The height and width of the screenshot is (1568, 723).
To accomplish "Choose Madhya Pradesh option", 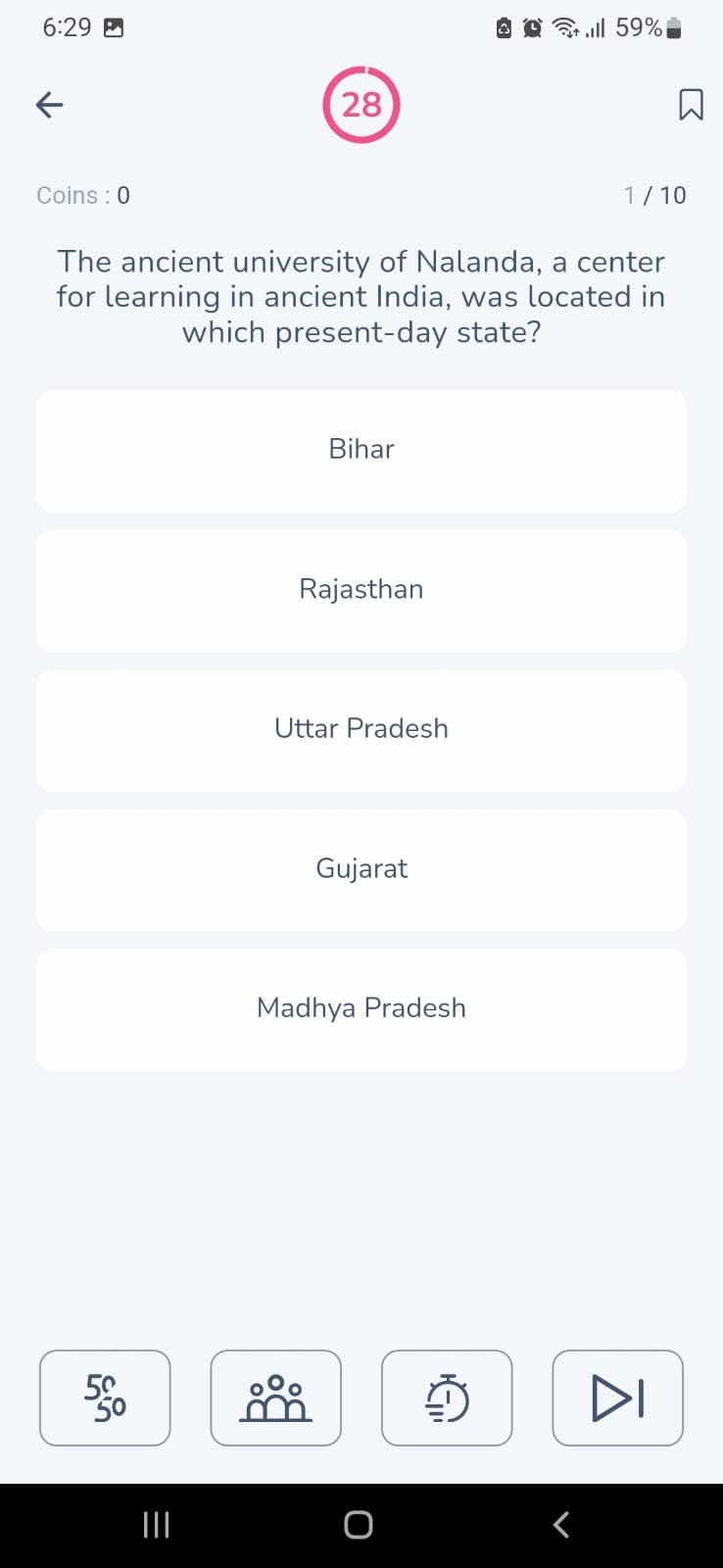I will [x=361, y=1009].
